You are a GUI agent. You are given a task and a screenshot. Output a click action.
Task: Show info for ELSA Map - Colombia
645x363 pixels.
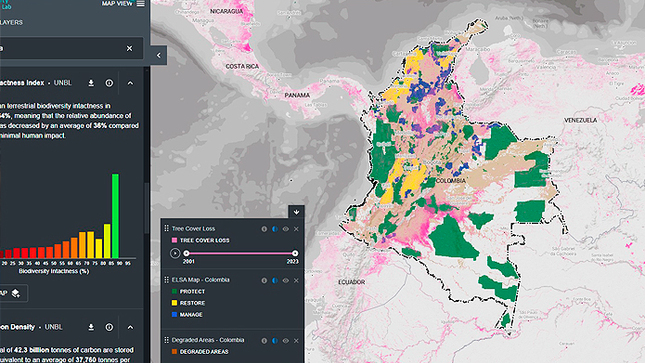264,280
